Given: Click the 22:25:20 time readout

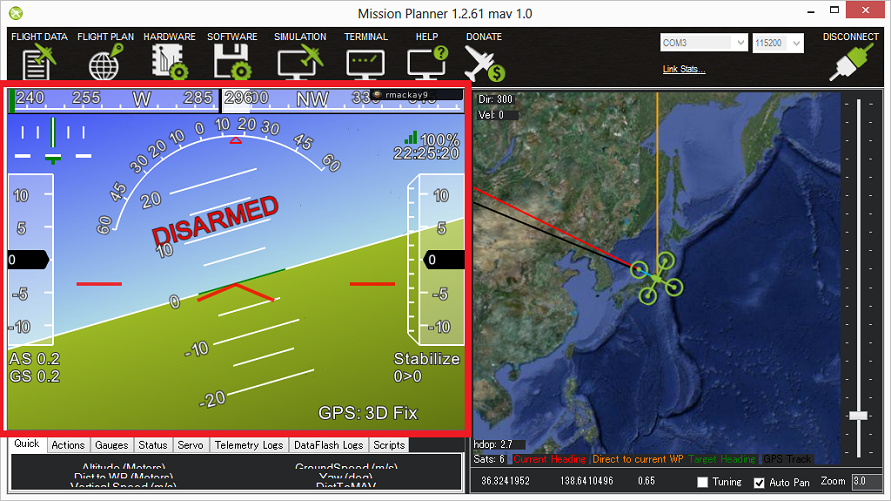Looking at the screenshot, I should point(426,153).
